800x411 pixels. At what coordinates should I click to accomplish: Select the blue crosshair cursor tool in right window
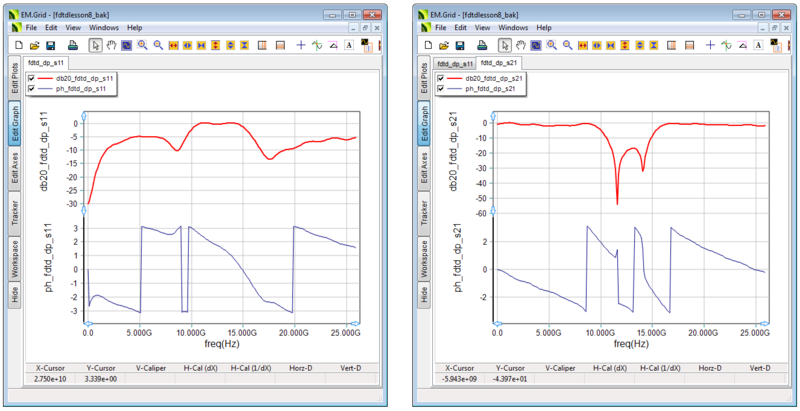pos(709,45)
